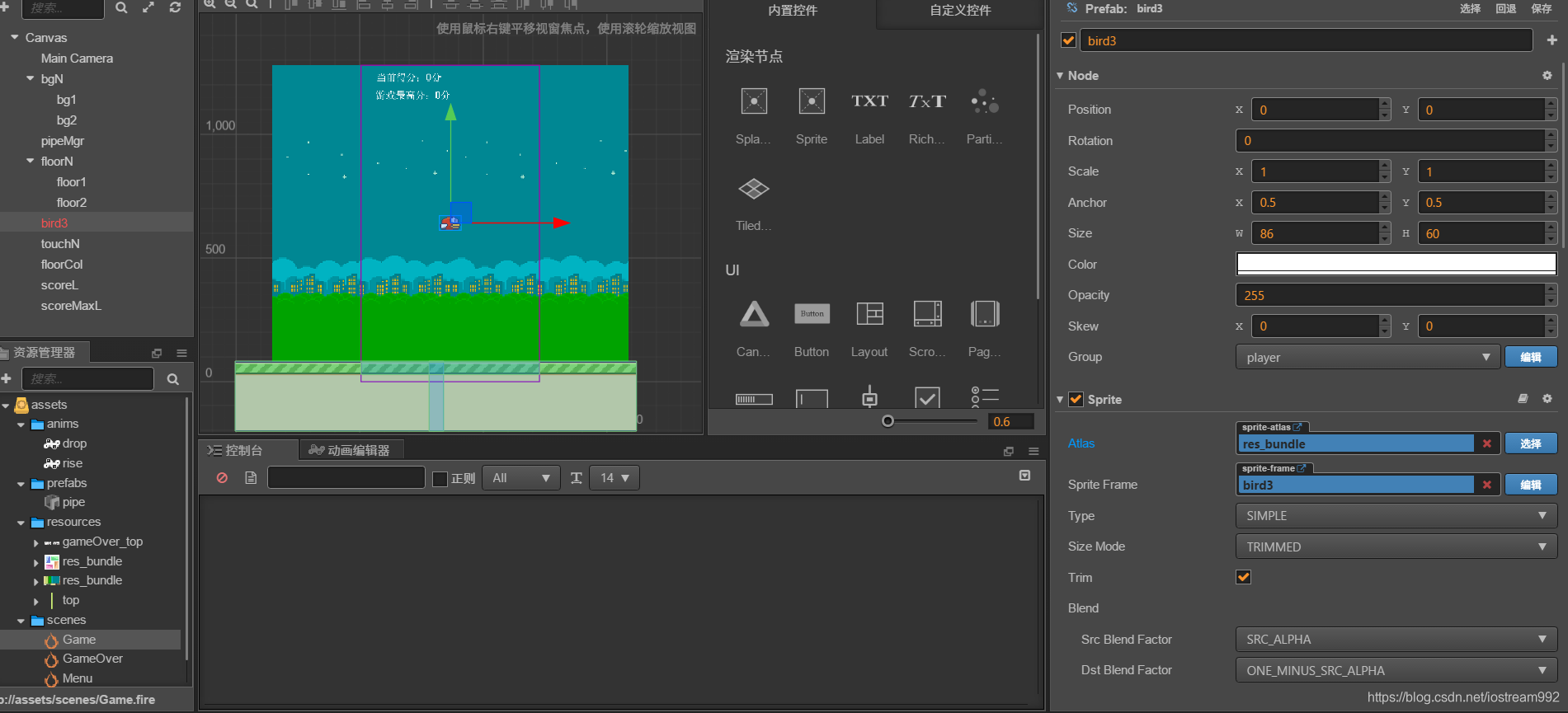
Task: Select the scoreMaxL node
Action: (x=71, y=305)
